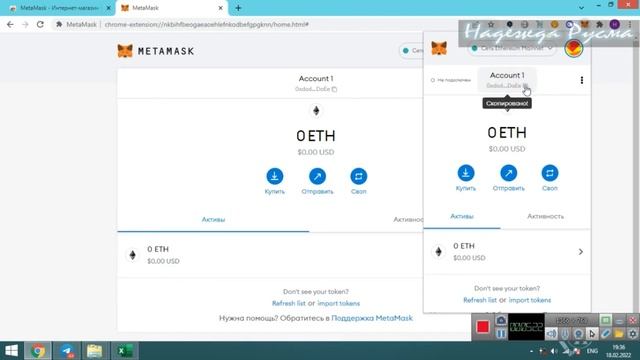Screen dimensions: 640x360
Task: Switch to the Активы tab on the full page
Action: (x=213, y=220)
